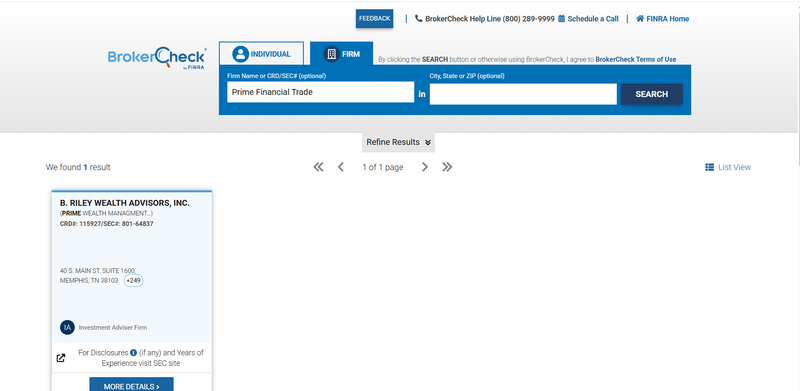800x391 pixels.
Task: Click the FEEDBACK button
Action: tap(374, 18)
